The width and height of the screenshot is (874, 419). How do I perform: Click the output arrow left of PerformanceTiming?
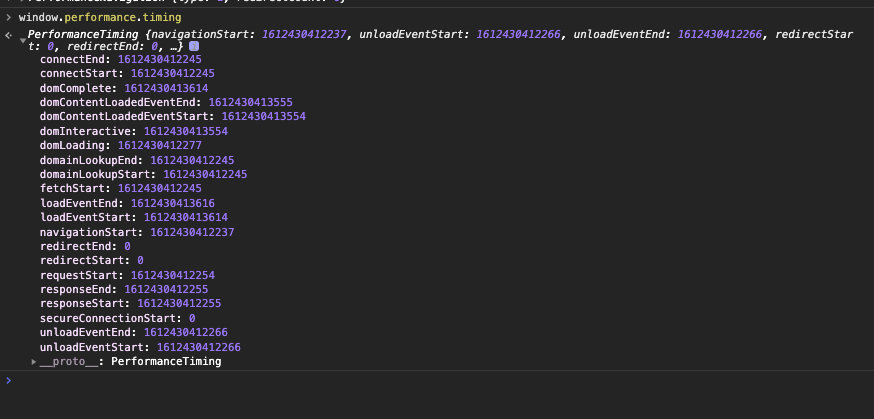8,34
